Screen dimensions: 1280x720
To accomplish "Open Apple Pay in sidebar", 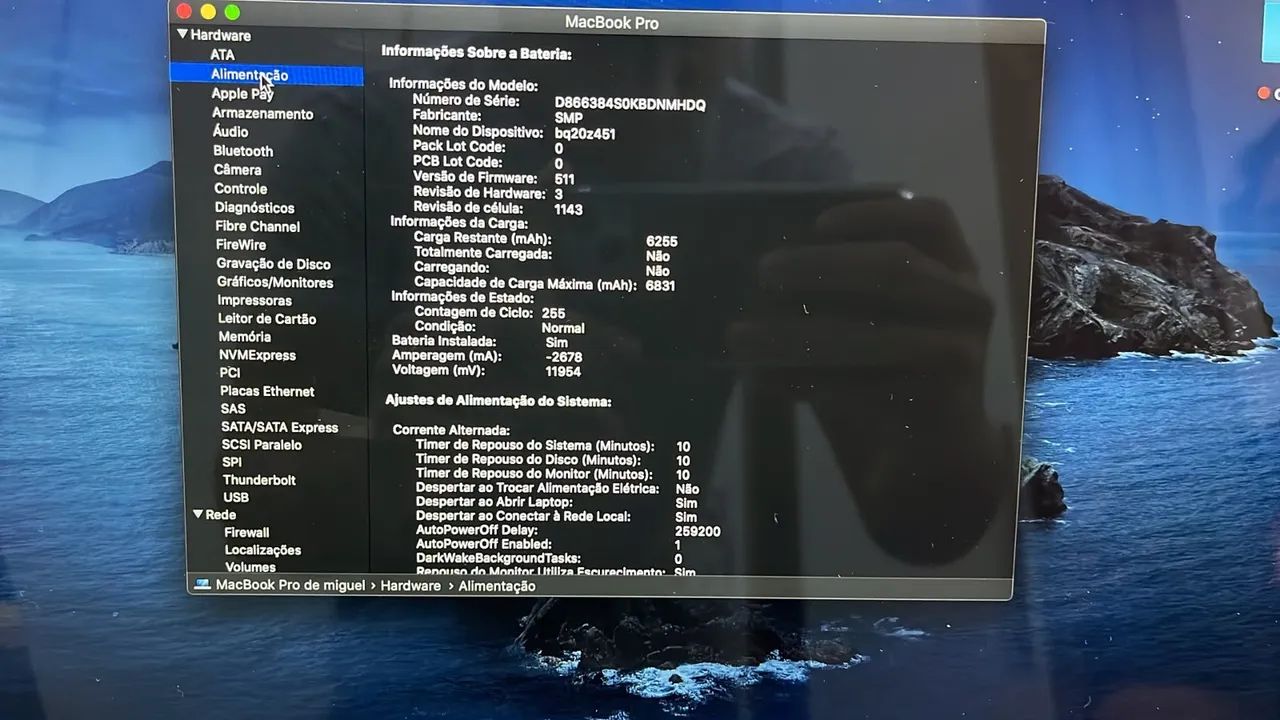I will point(242,94).
